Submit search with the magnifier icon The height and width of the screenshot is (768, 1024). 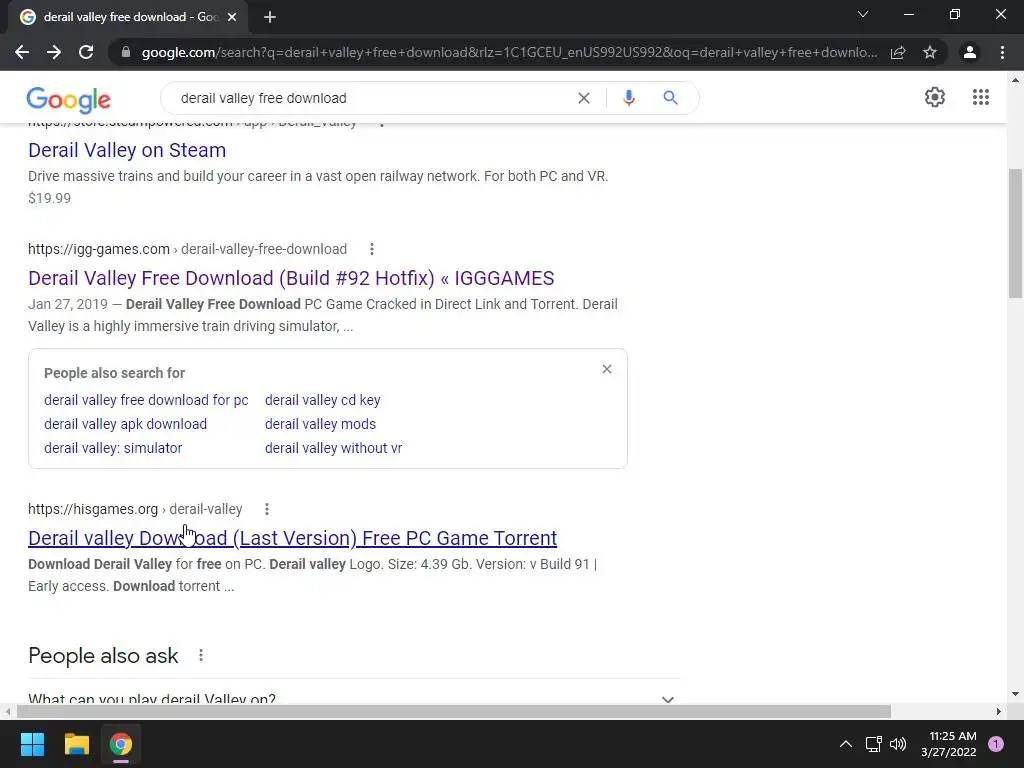pyautogui.click(x=670, y=98)
